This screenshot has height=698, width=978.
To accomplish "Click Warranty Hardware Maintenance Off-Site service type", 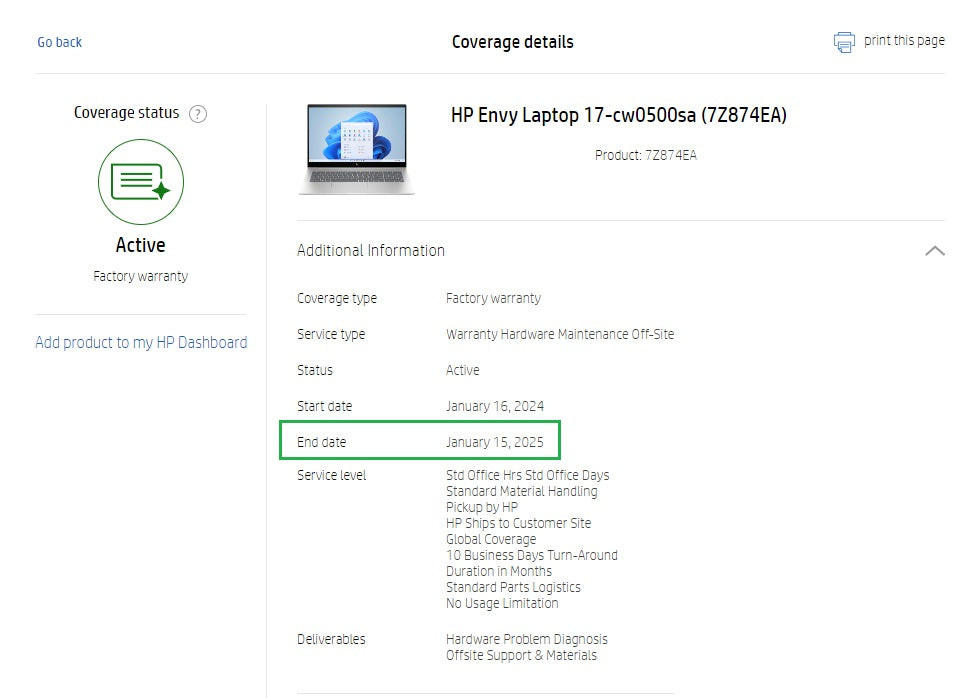I will point(560,335).
